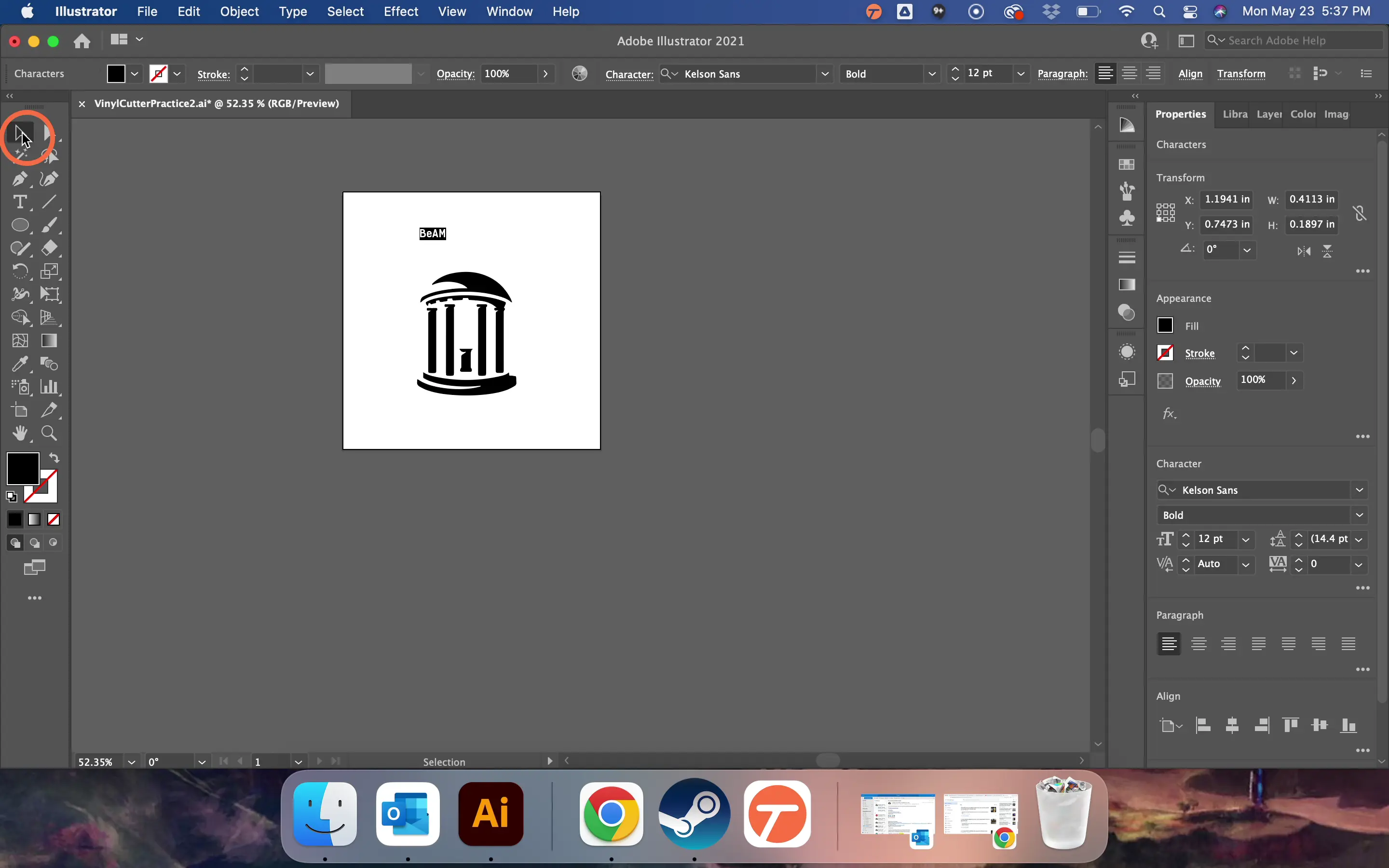Set Draw Behind mode
1389x868 pixels.
(x=34, y=543)
